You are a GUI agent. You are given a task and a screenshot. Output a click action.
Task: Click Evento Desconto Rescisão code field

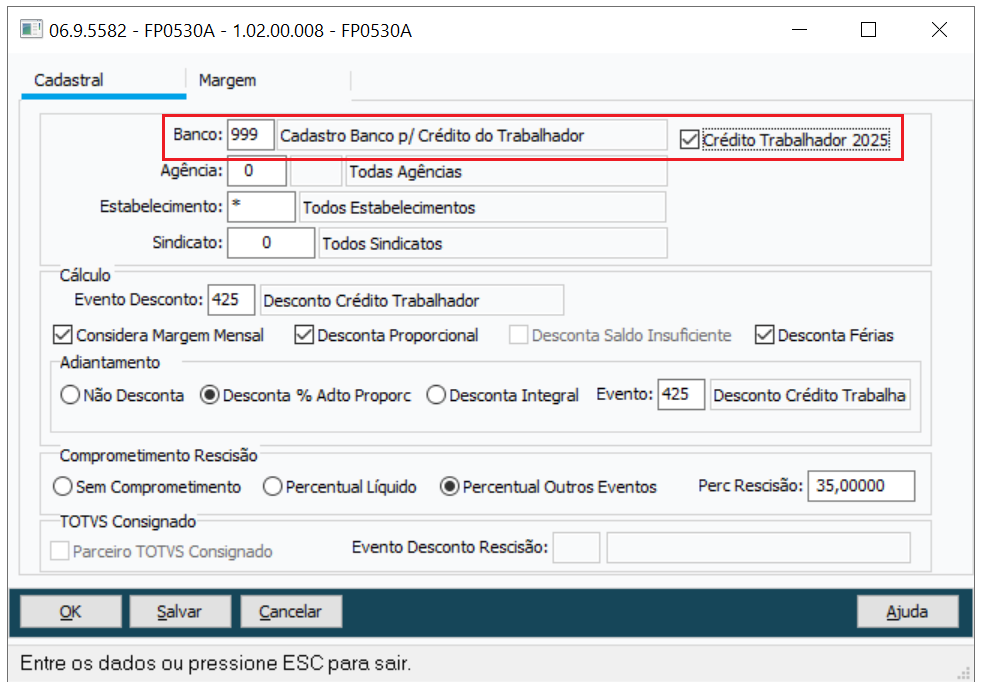point(576,547)
